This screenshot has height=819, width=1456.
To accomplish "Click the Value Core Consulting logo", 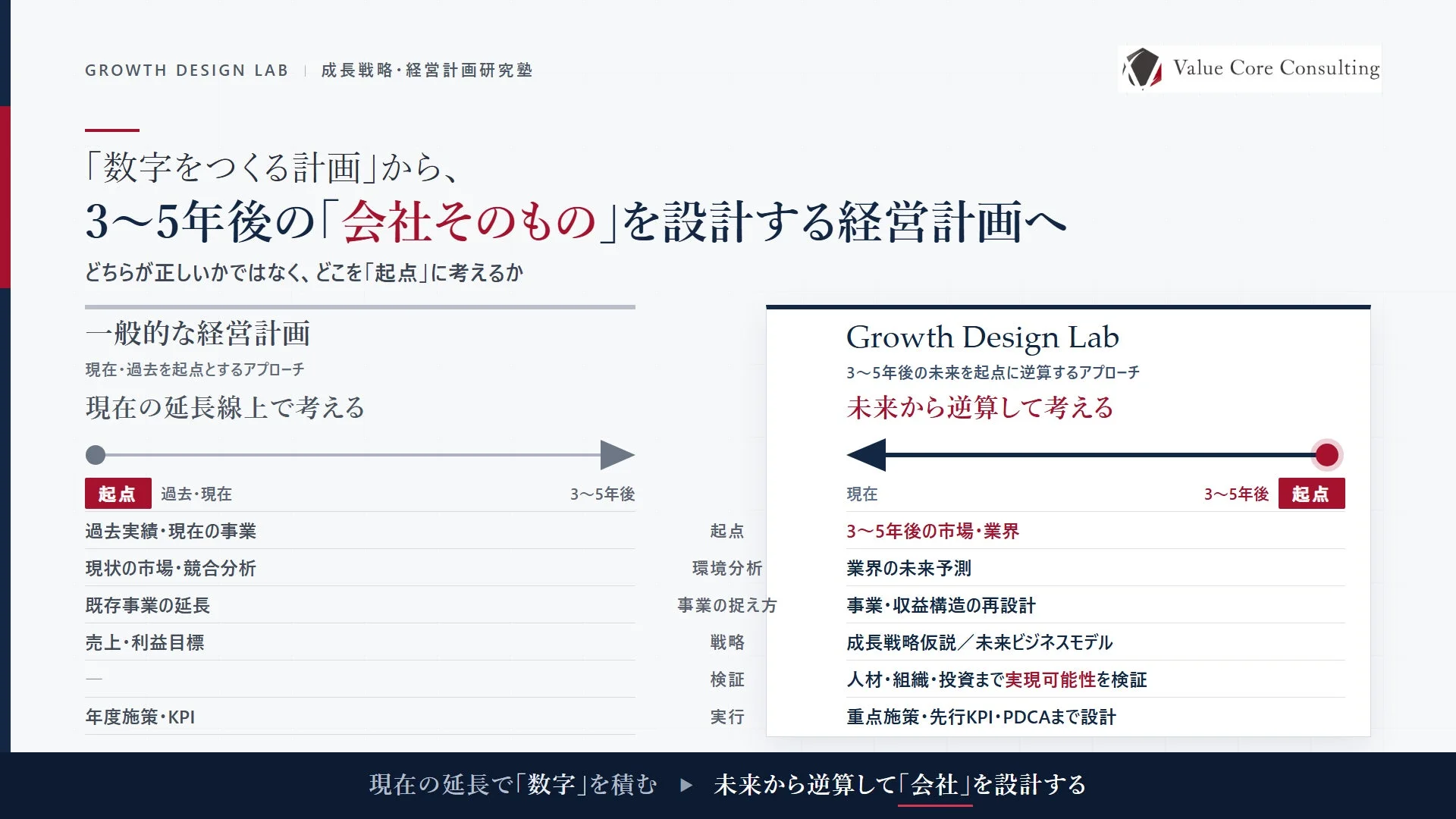I will pos(1250,69).
